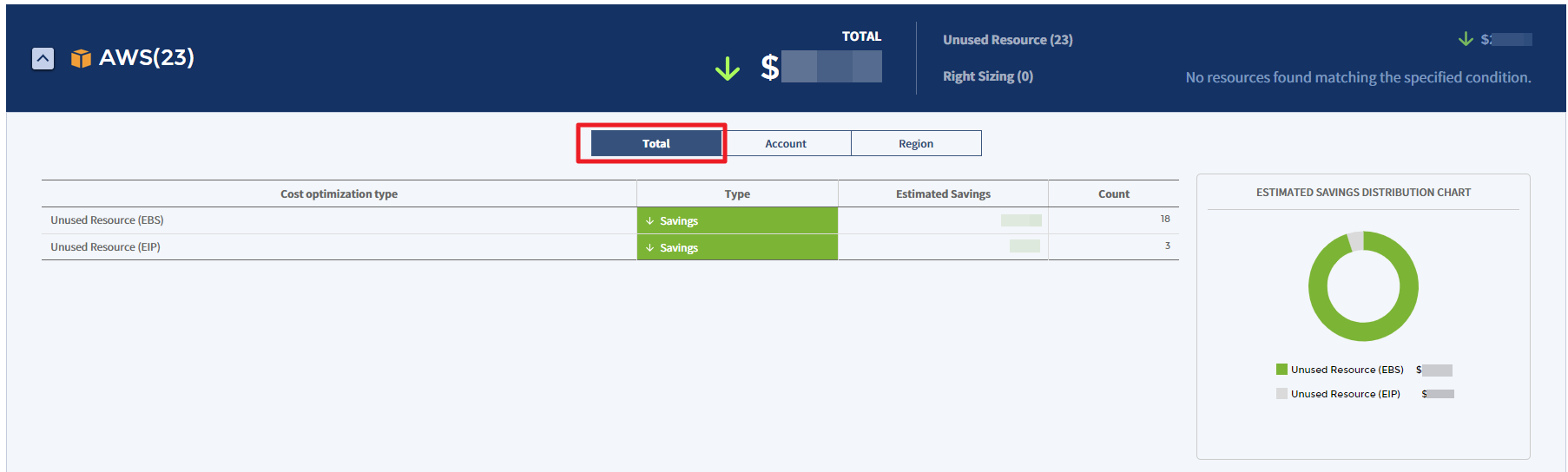This screenshot has width=1568, height=472.
Task: Open the Region tab
Action: tap(916, 143)
